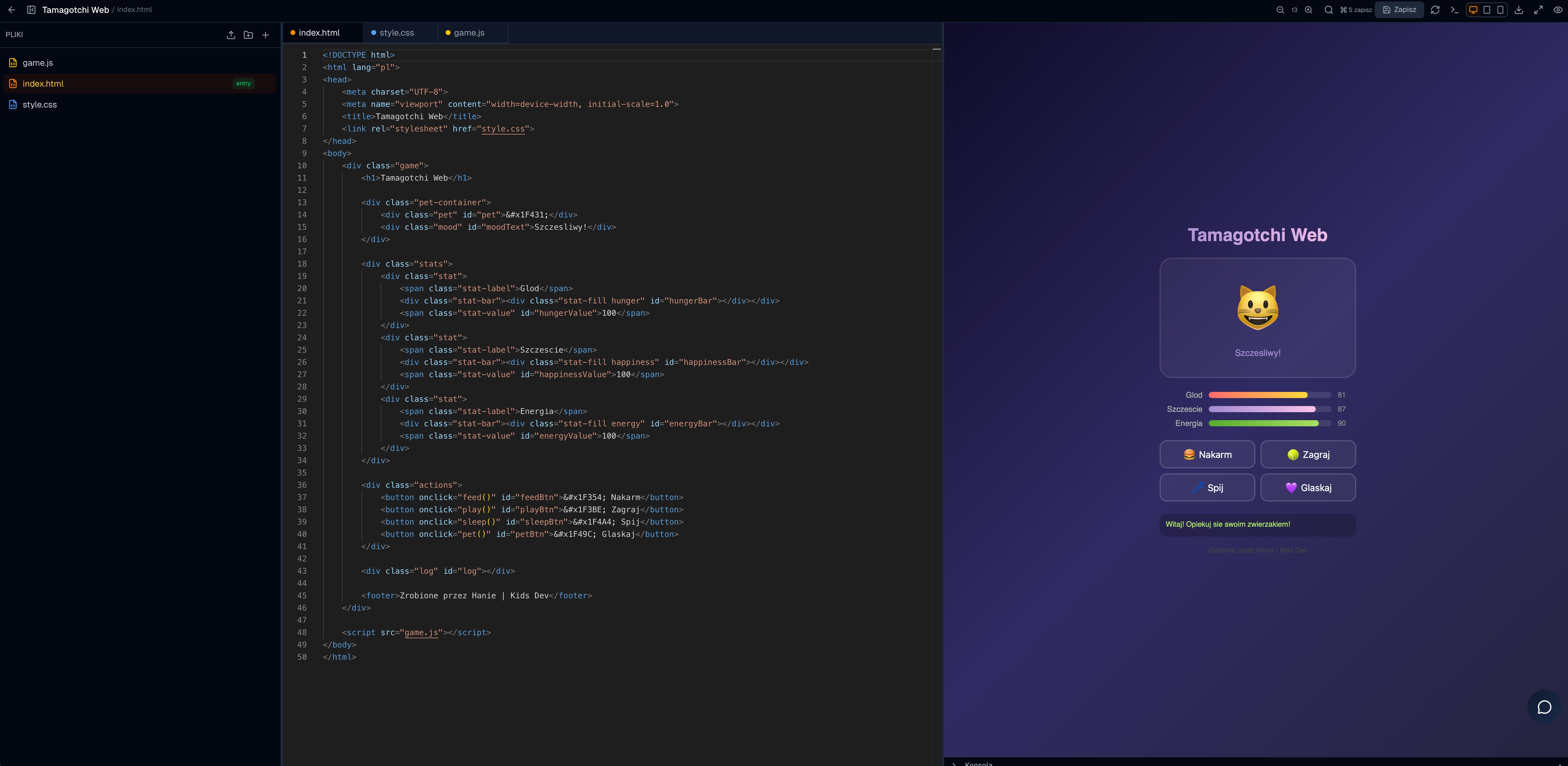Create a new folder
The width and height of the screenshot is (1568, 766).
pos(248,35)
